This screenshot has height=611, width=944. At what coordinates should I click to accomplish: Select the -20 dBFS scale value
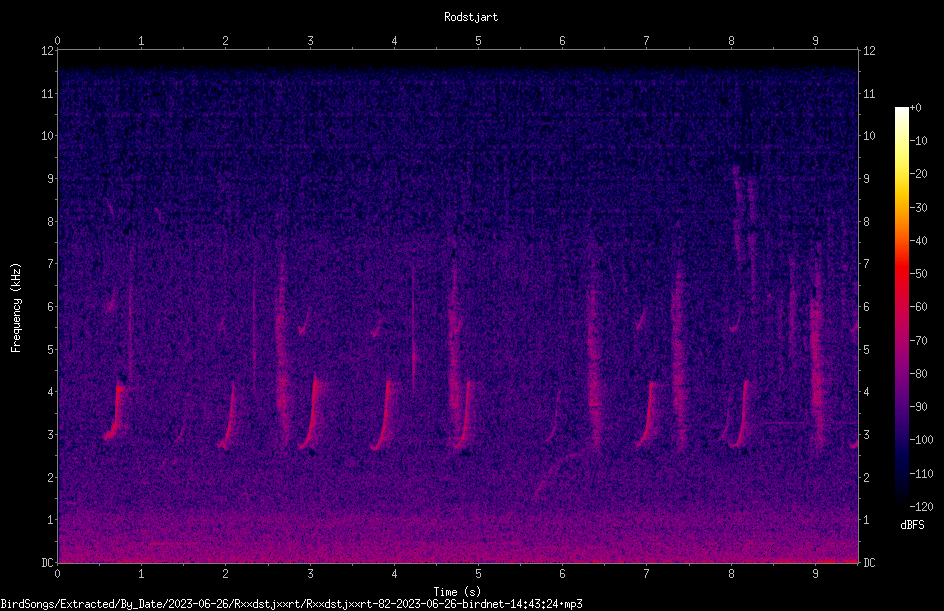pyautogui.click(x=919, y=174)
